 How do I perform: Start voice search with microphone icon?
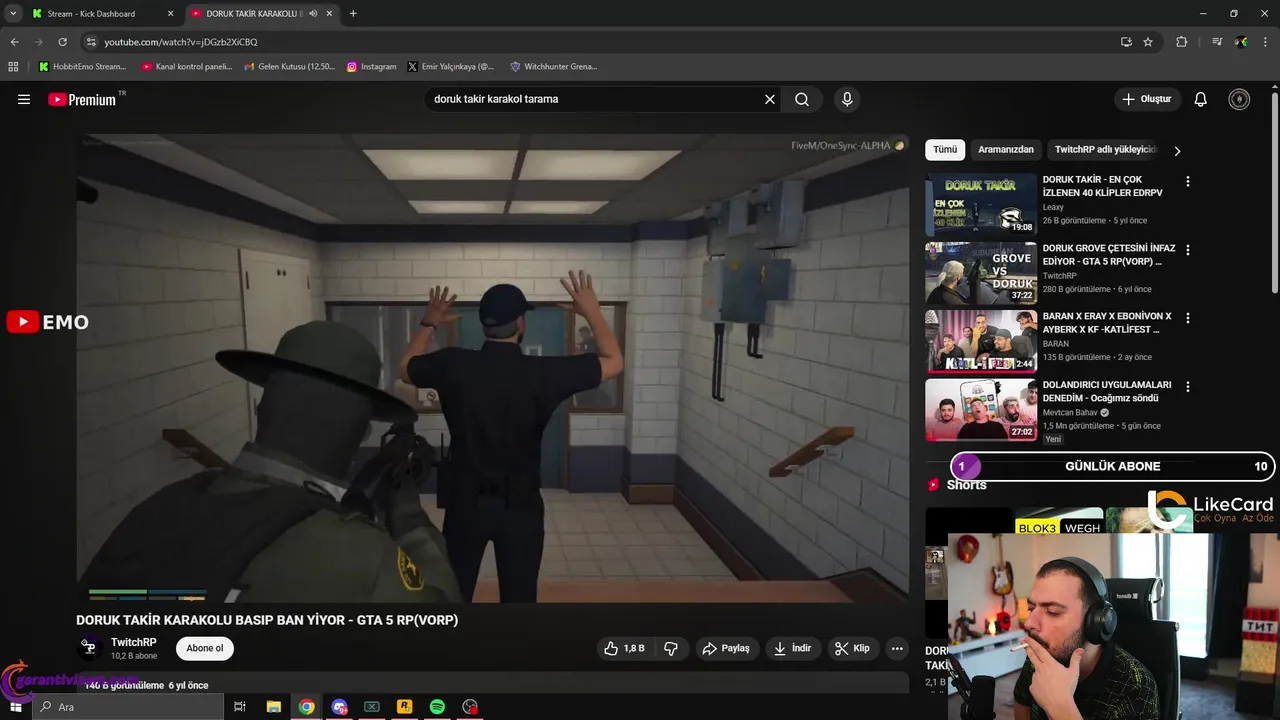point(847,99)
